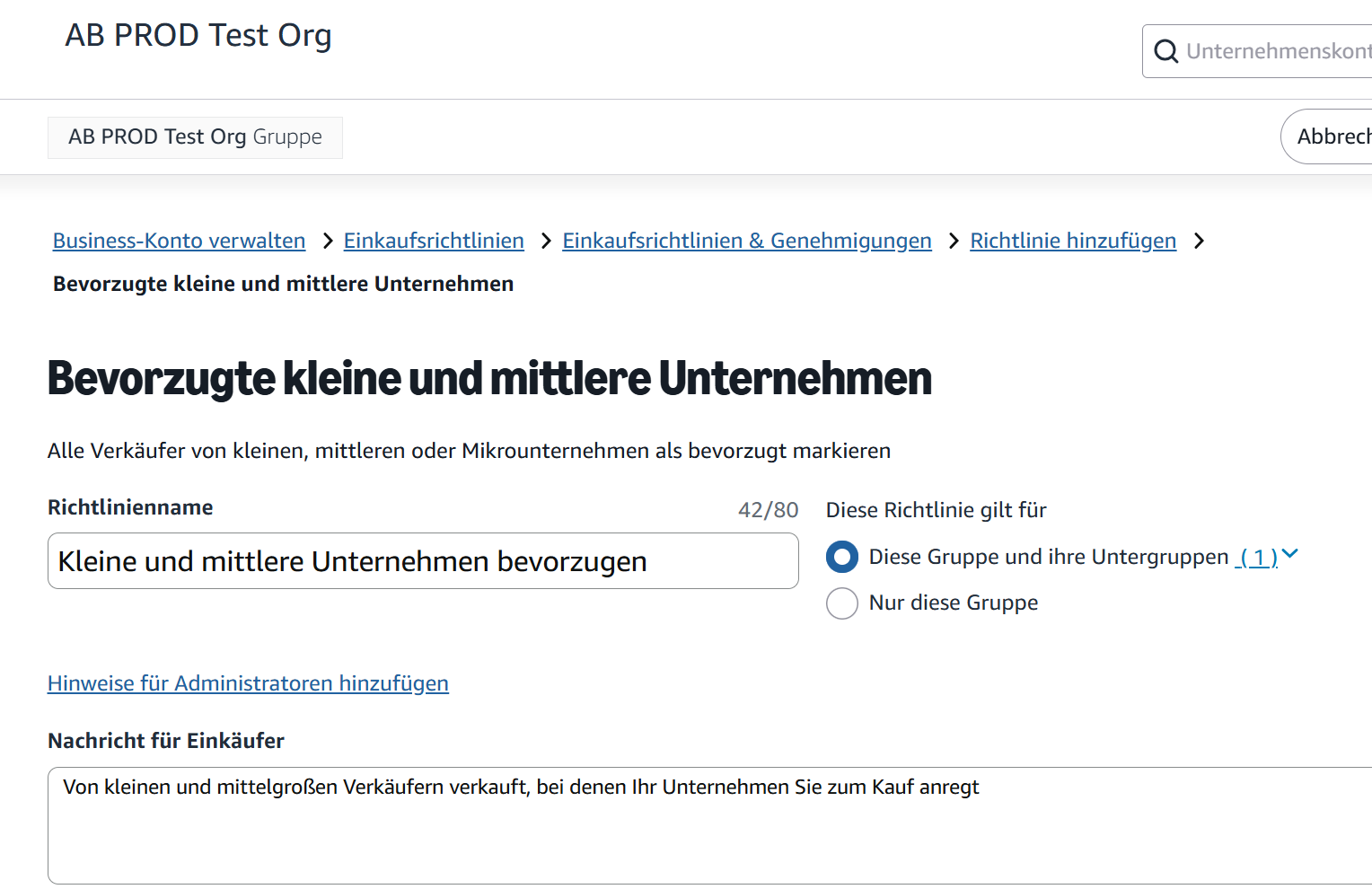
Task: Open "Business-Konto verwalten" breadcrumb
Action: point(179,241)
